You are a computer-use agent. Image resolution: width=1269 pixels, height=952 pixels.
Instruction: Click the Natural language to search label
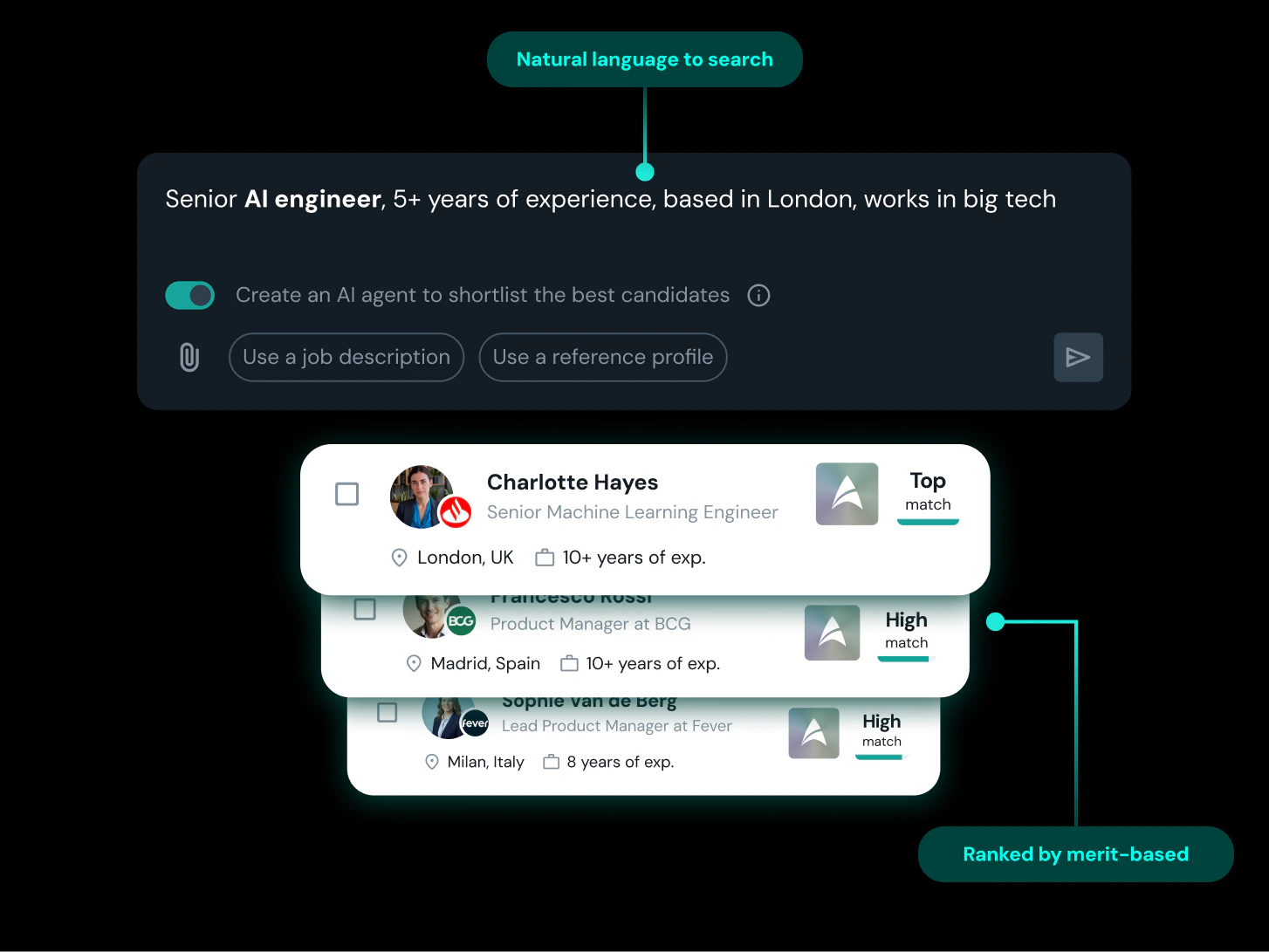pos(644,58)
